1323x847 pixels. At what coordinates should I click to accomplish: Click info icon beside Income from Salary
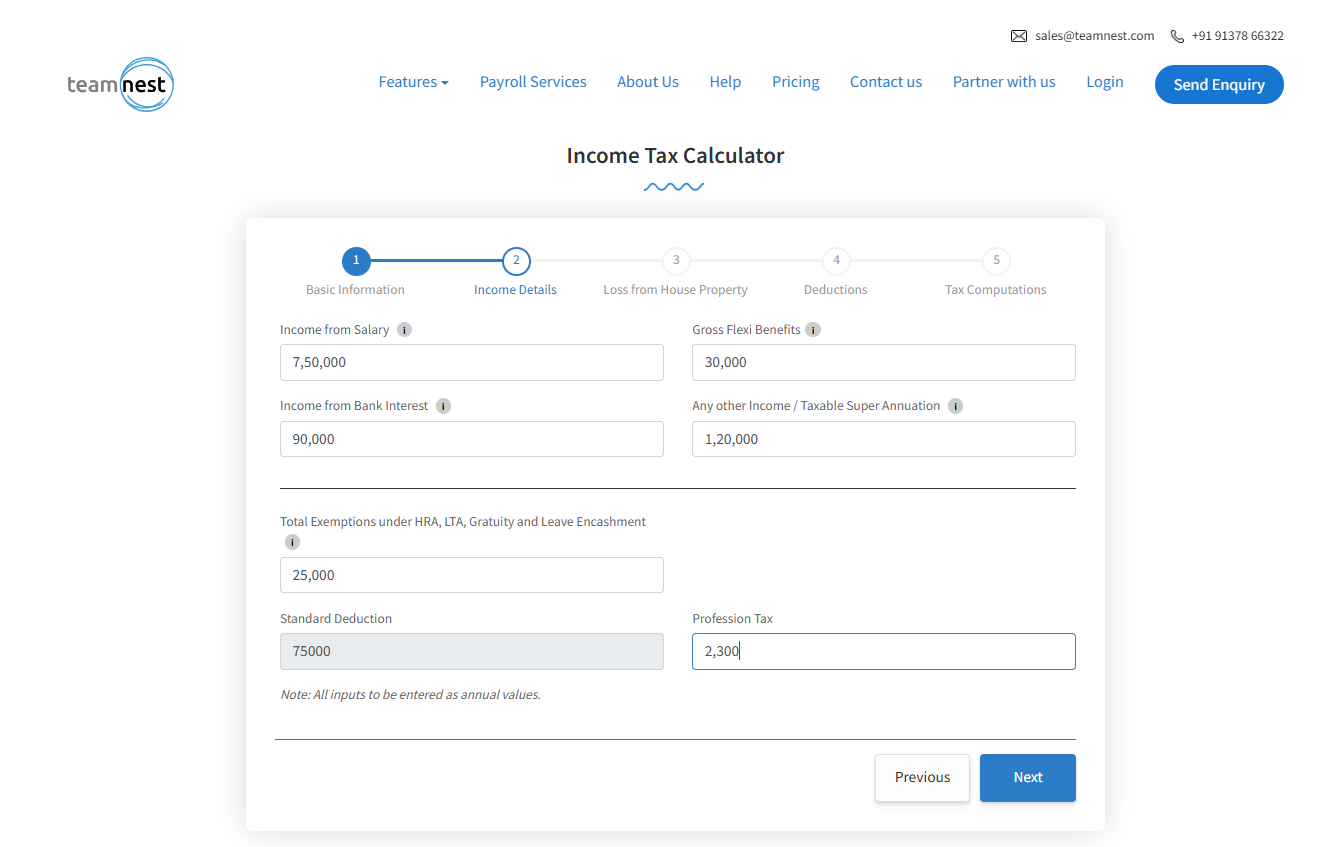coord(404,330)
